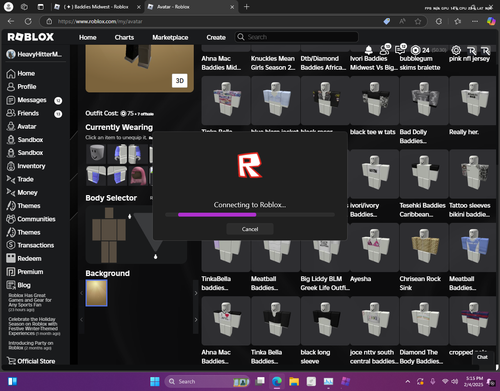This screenshot has width=500, height=391.
Task: Select the 'Ayesha' outfit thumbnail
Action: [374, 247]
